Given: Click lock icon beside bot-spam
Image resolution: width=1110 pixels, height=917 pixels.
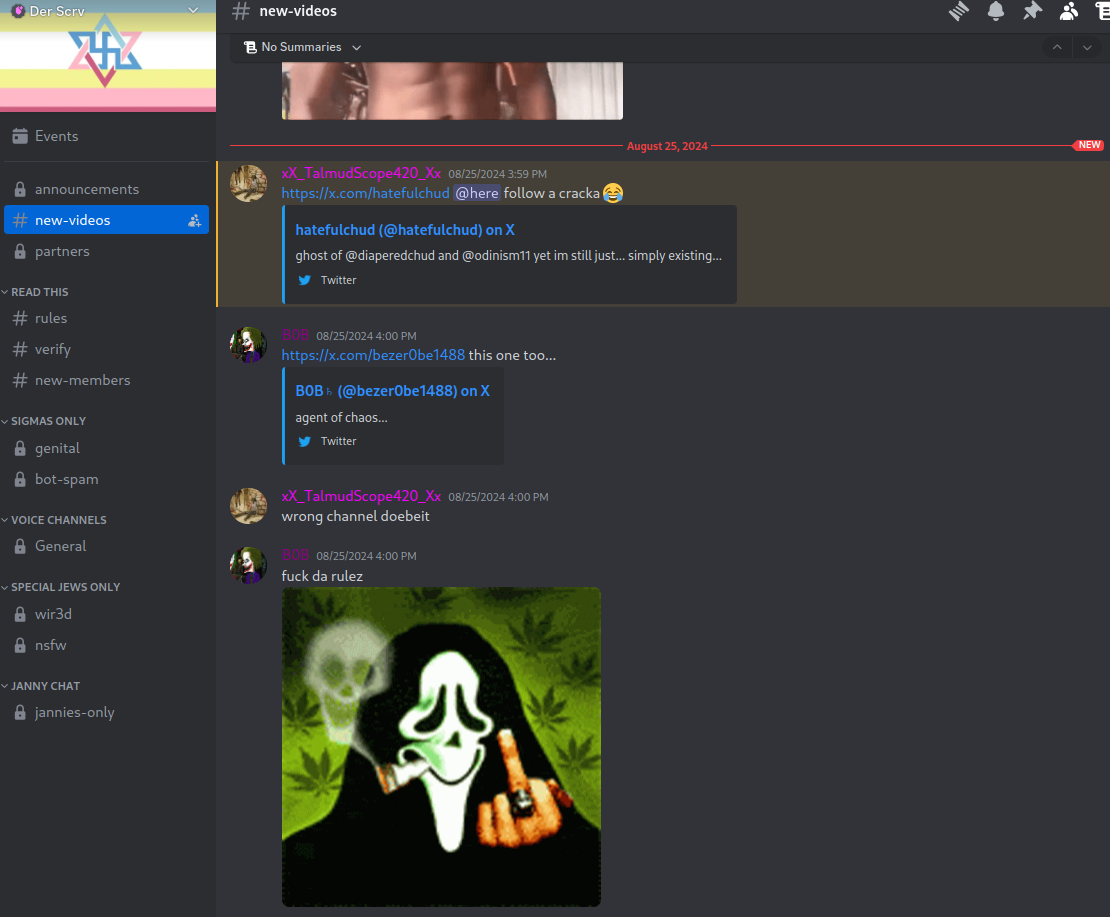Looking at the screenshot, I should click(20, 479).
